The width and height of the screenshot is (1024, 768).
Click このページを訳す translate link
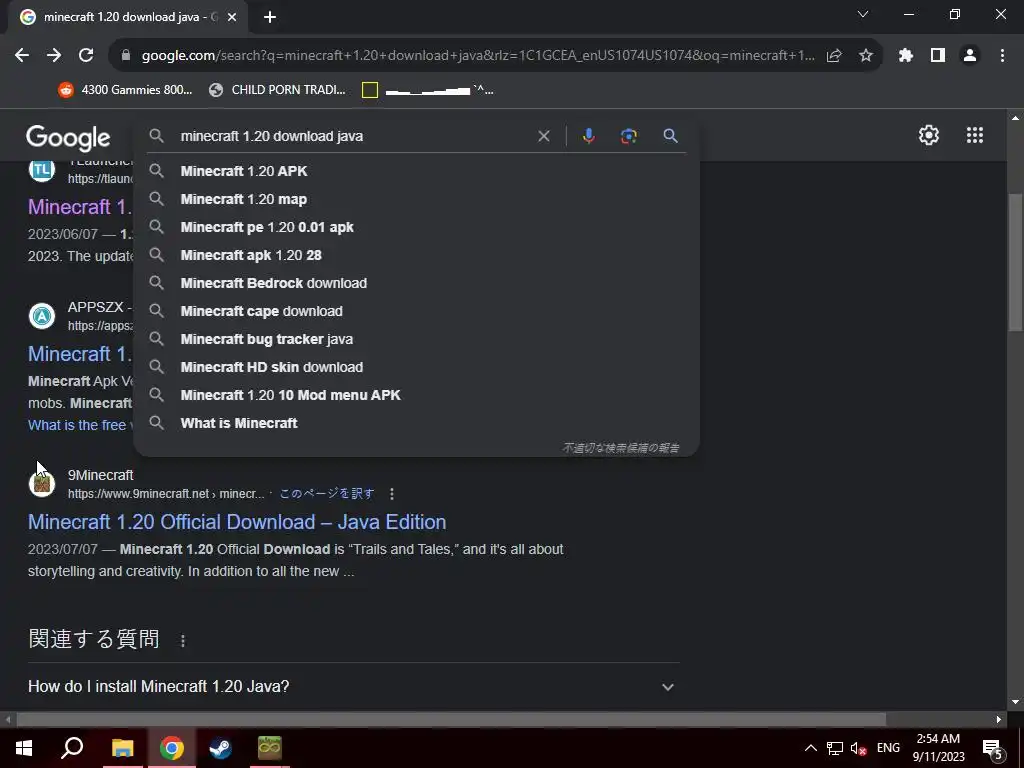click(x=327, y=494)
